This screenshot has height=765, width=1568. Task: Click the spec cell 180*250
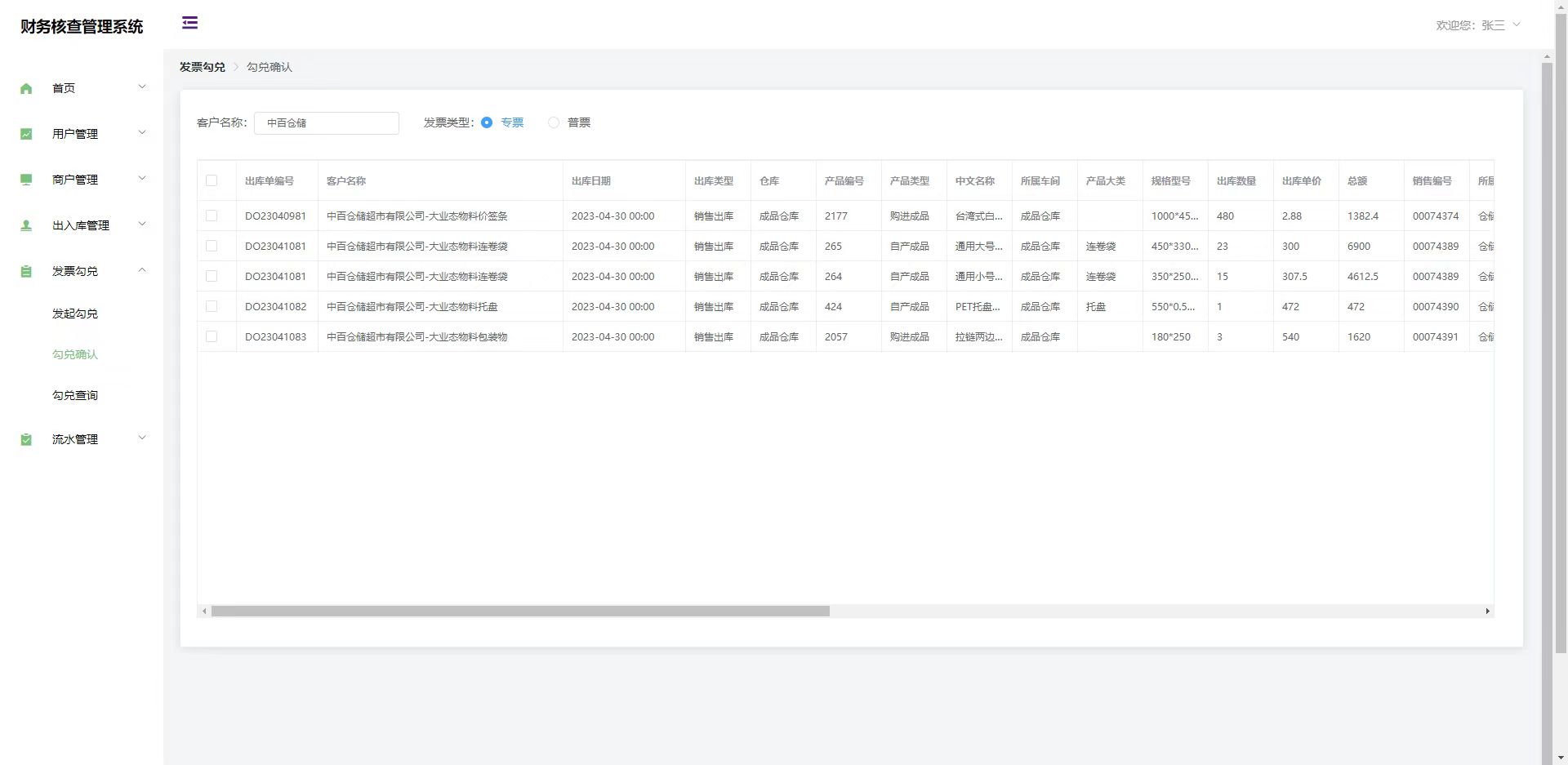click(1171, 336)
